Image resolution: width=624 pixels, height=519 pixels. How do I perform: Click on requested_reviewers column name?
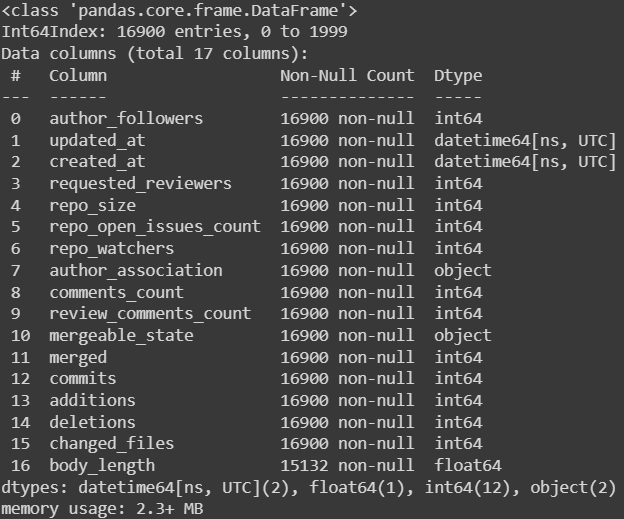pos(140,184)
